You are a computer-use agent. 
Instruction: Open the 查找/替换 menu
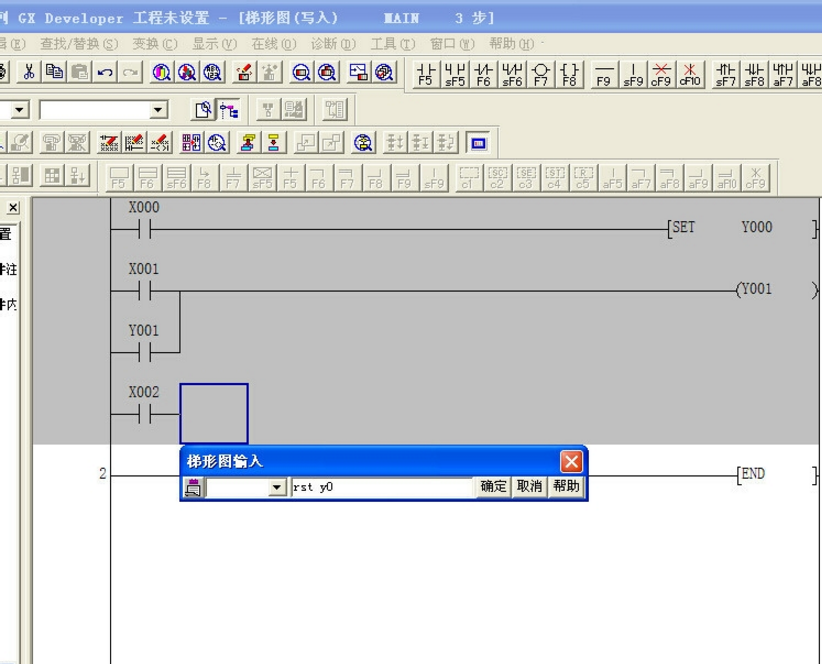click(79, 44)
